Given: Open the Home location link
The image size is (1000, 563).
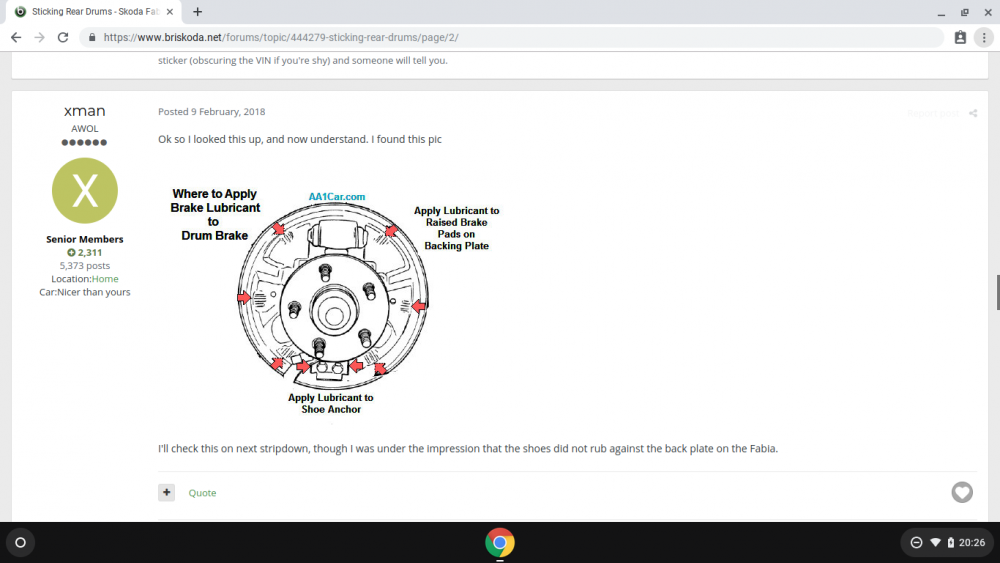Looking at the screenshot, I should coord(105,279).
